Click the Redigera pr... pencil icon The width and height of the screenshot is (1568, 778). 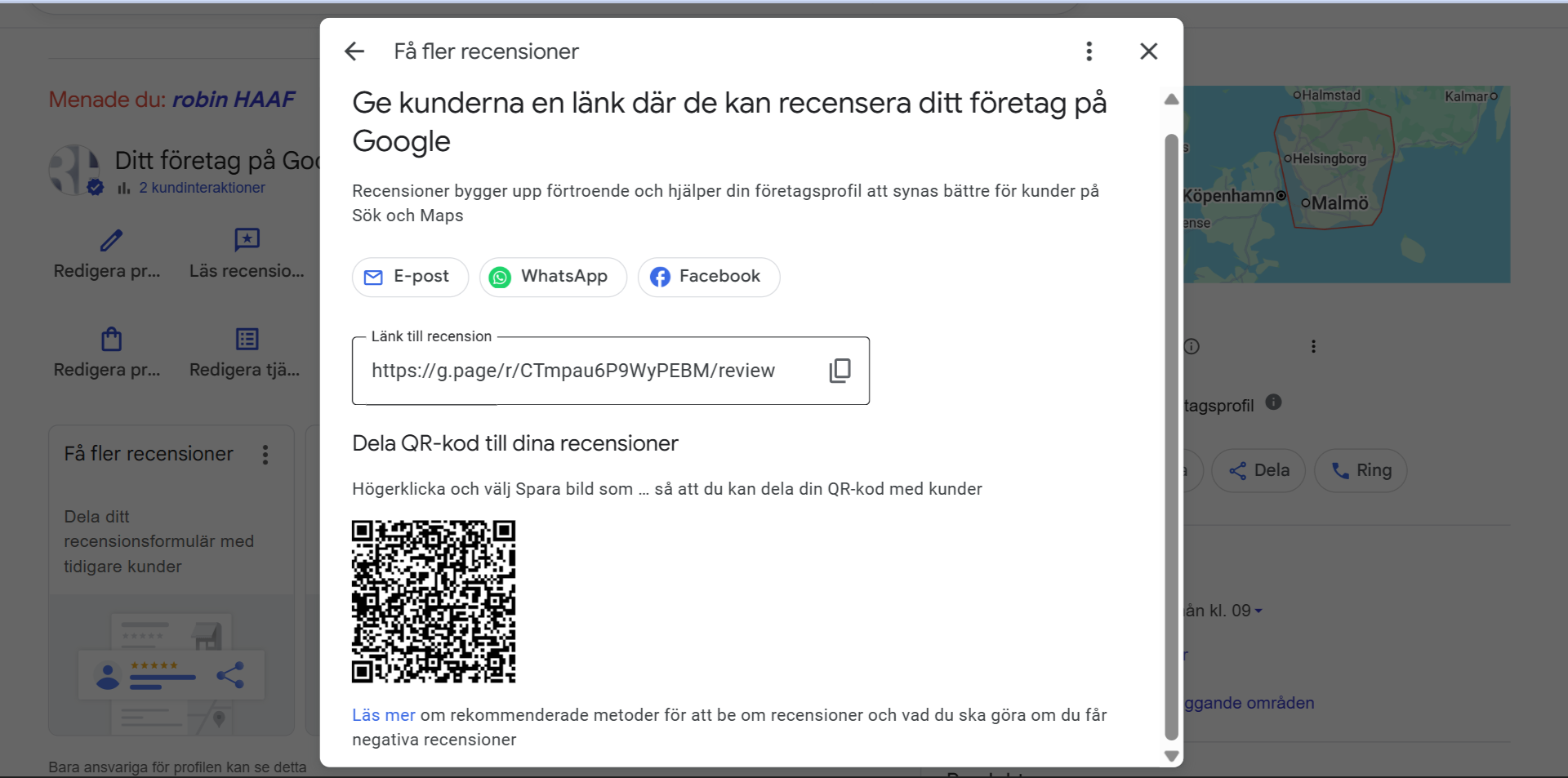pos(111,240)
